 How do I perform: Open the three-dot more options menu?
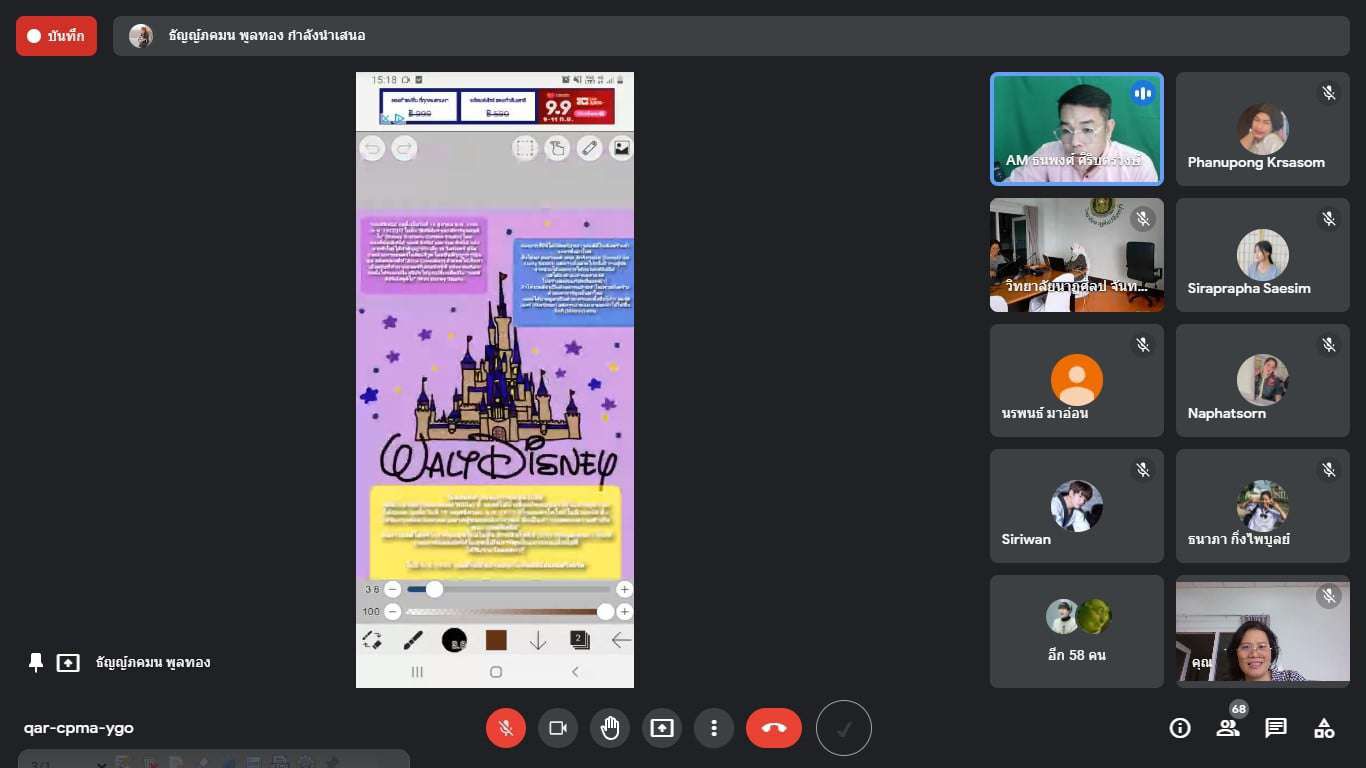[x=714, y=728]
